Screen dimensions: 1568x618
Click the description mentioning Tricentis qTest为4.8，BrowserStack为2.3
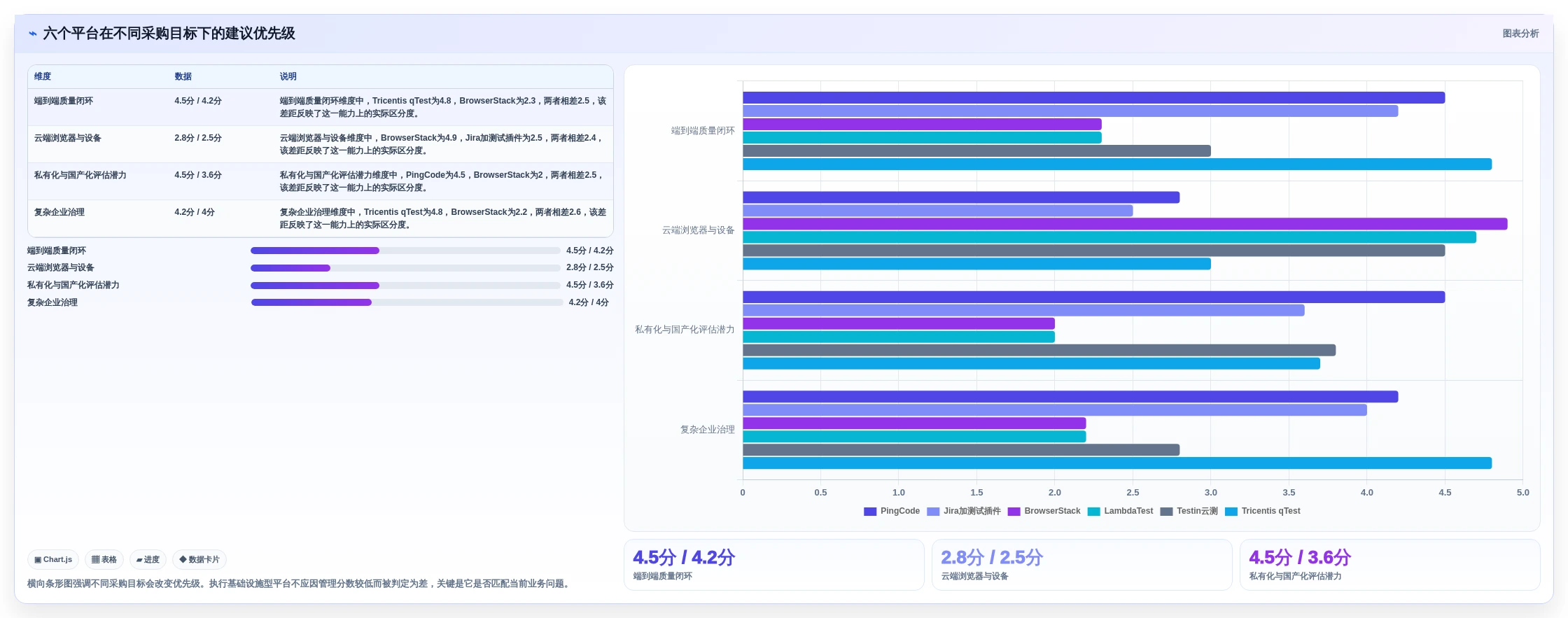point(443,107)
